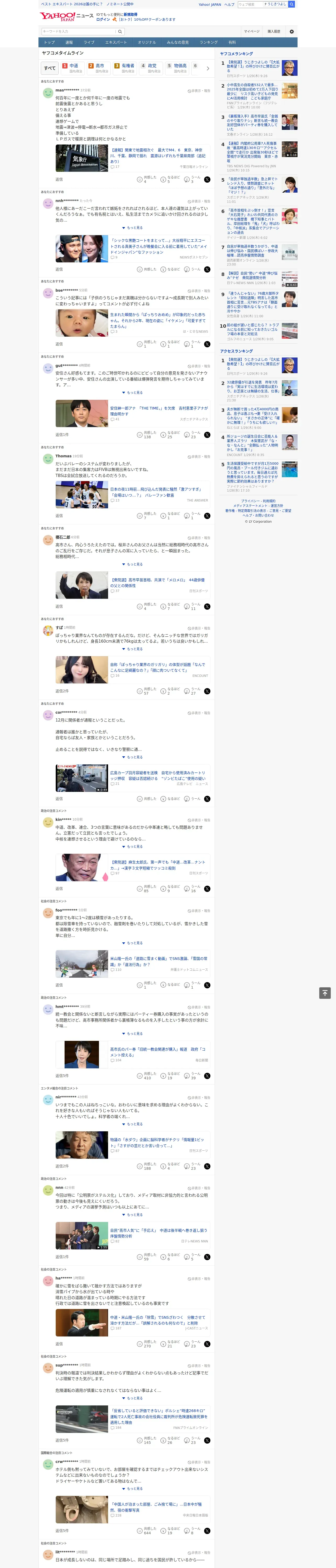Viewport: 336px width, 1568px height.
Task: Select topic 1 中道 filter
Action: [x=72, y=68]
